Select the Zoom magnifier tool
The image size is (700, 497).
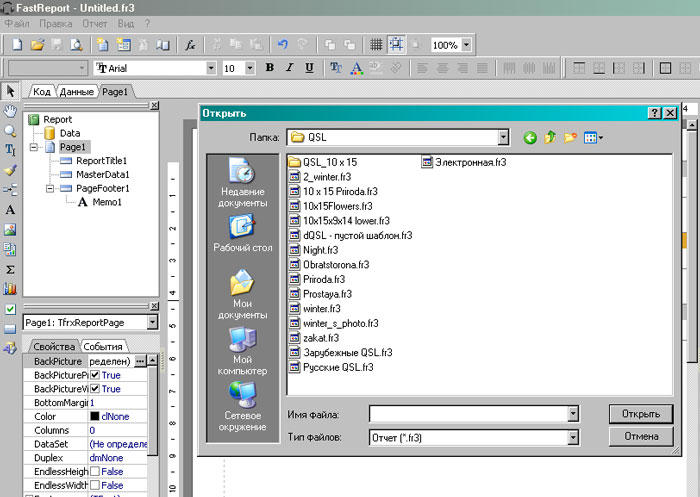(10, 131)
